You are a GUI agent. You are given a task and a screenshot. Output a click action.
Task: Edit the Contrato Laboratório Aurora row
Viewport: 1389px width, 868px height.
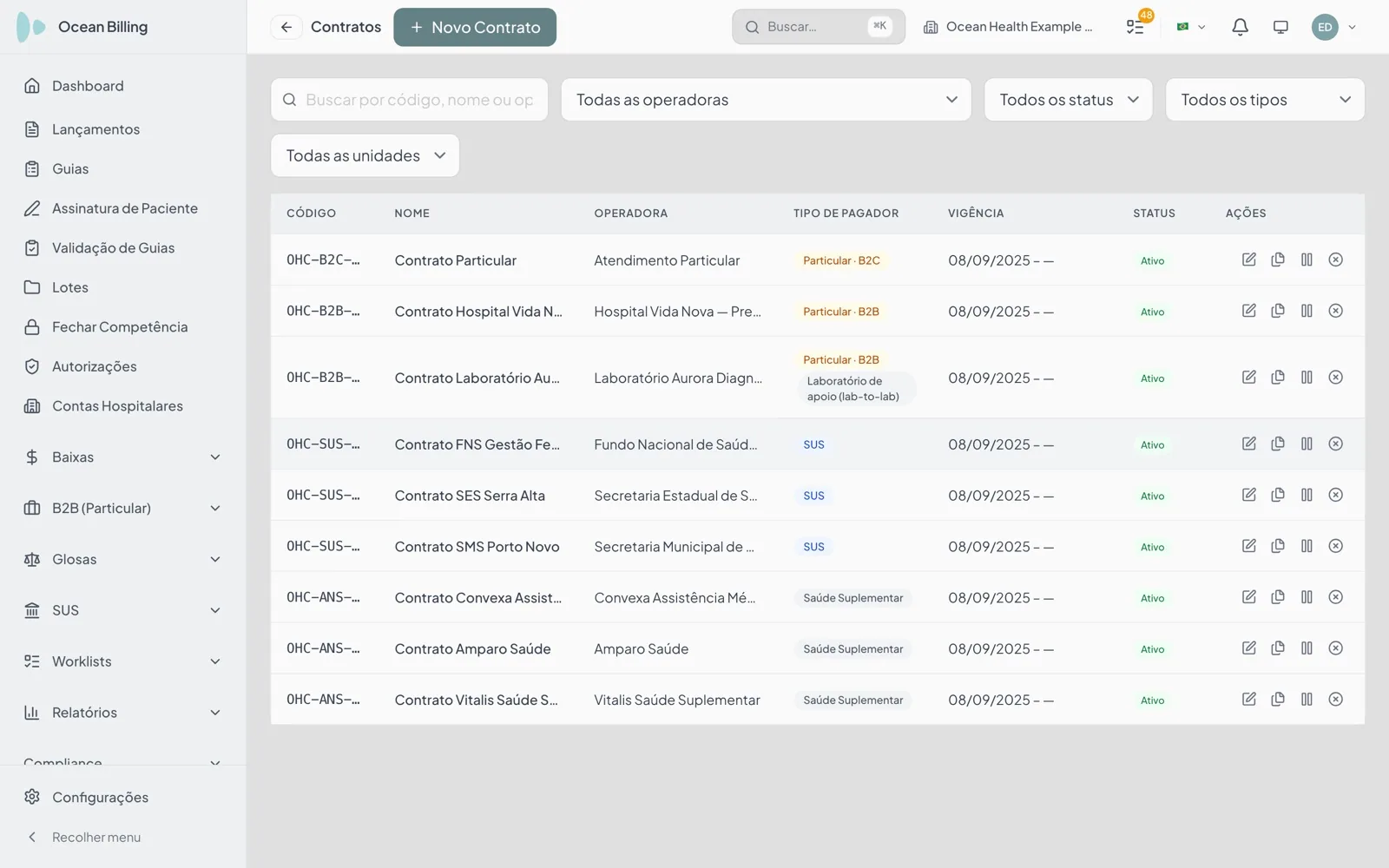coord(1248,378)
